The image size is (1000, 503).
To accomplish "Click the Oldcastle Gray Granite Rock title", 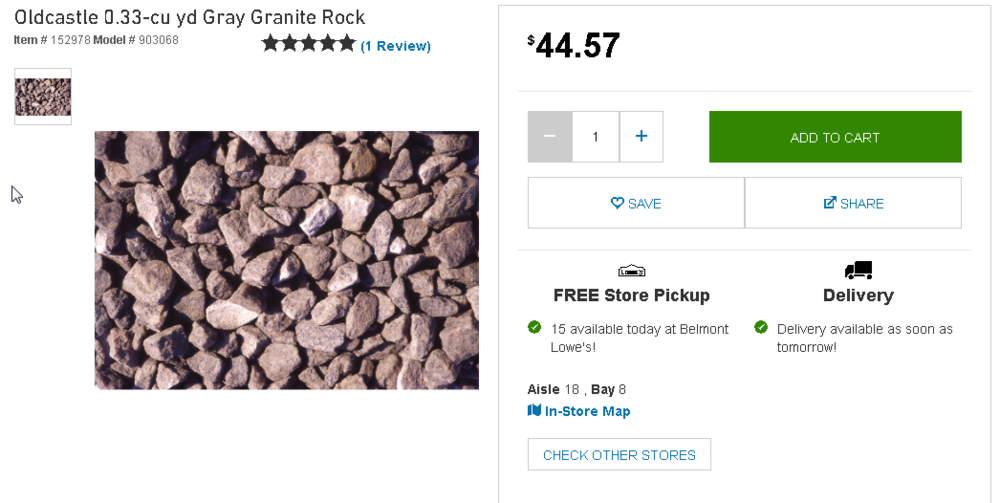I will coord(190,18).
